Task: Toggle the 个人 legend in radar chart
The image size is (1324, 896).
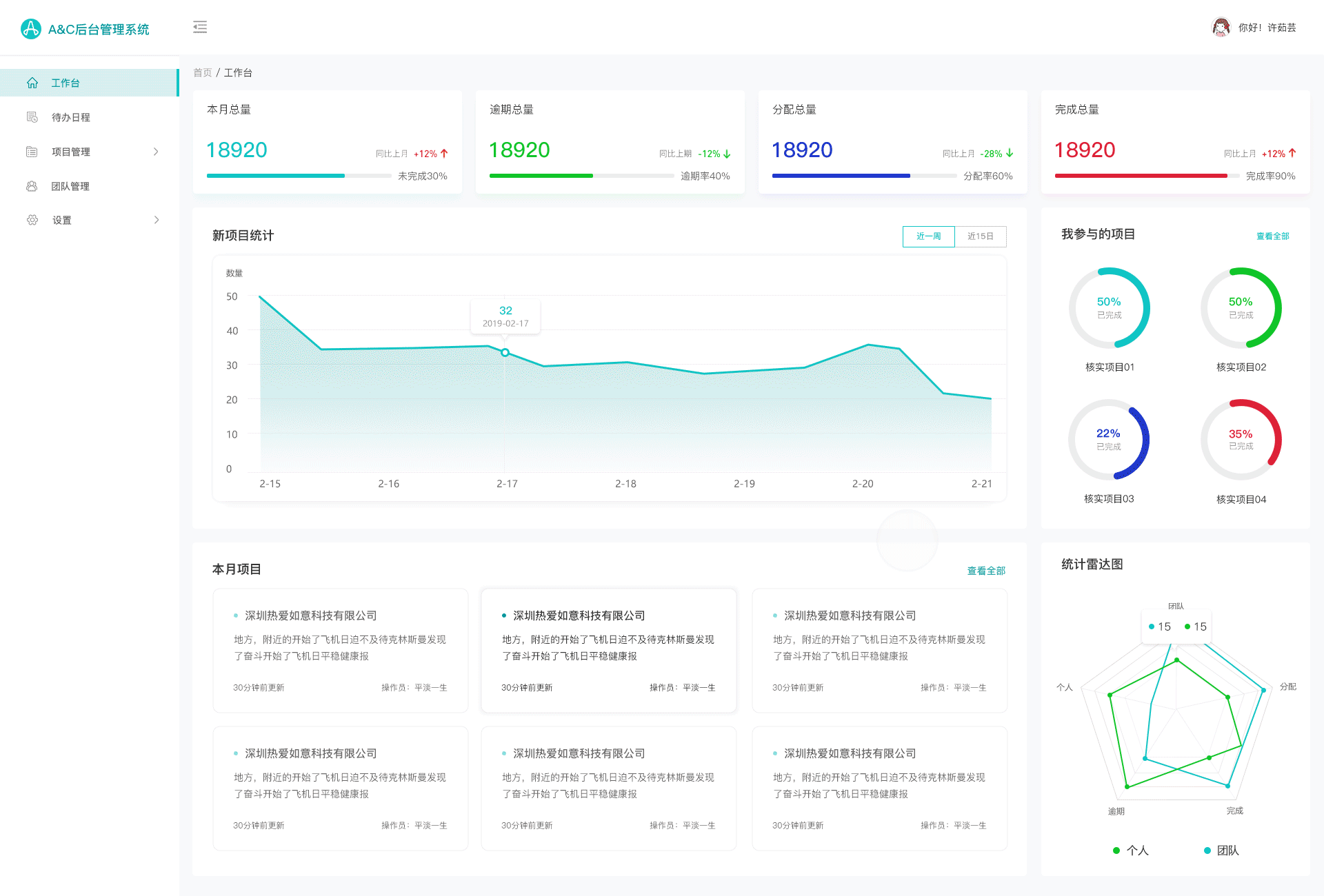Action: coord(1131,851)
